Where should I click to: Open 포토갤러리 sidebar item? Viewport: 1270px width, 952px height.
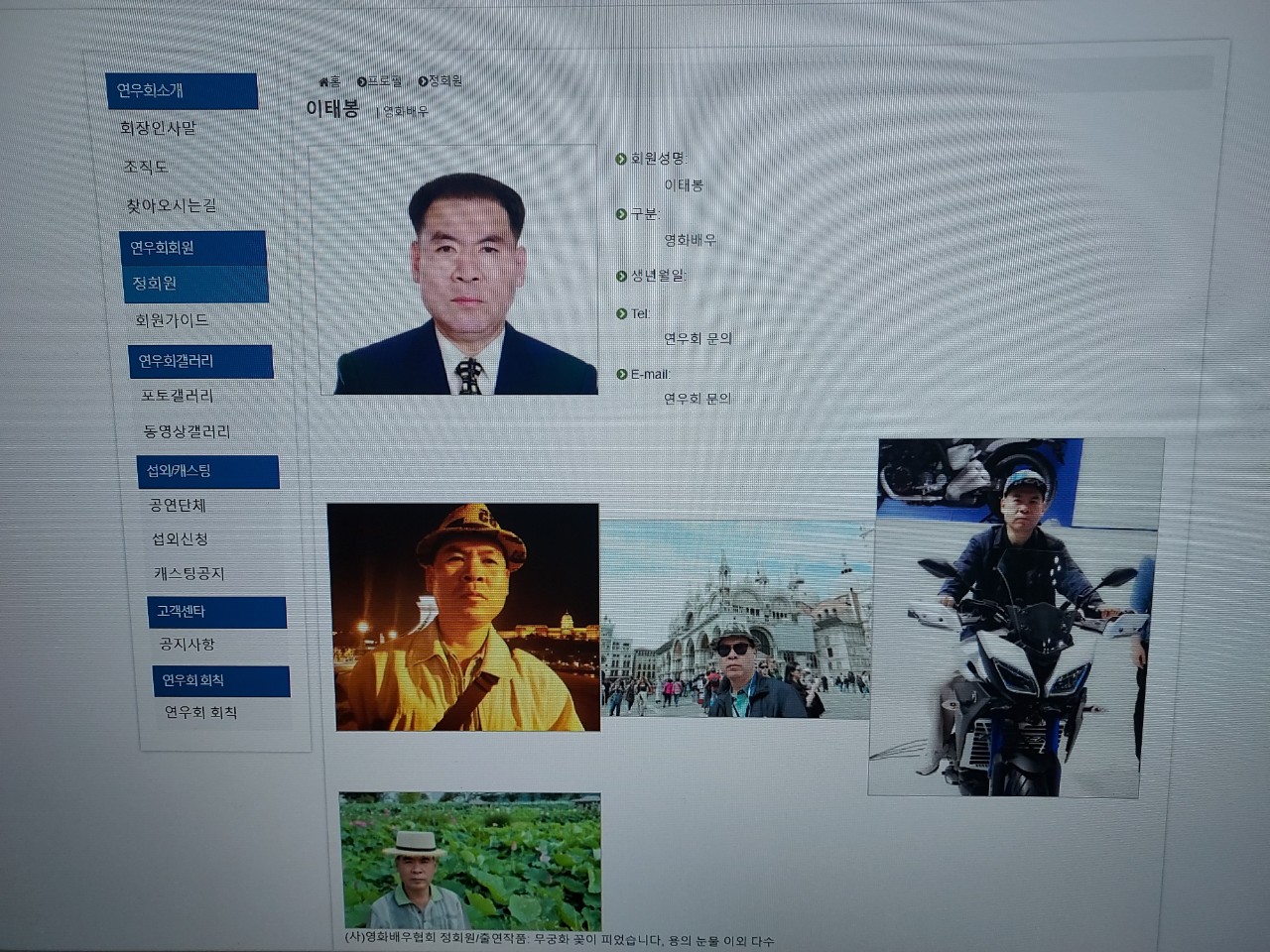(178, 396)
